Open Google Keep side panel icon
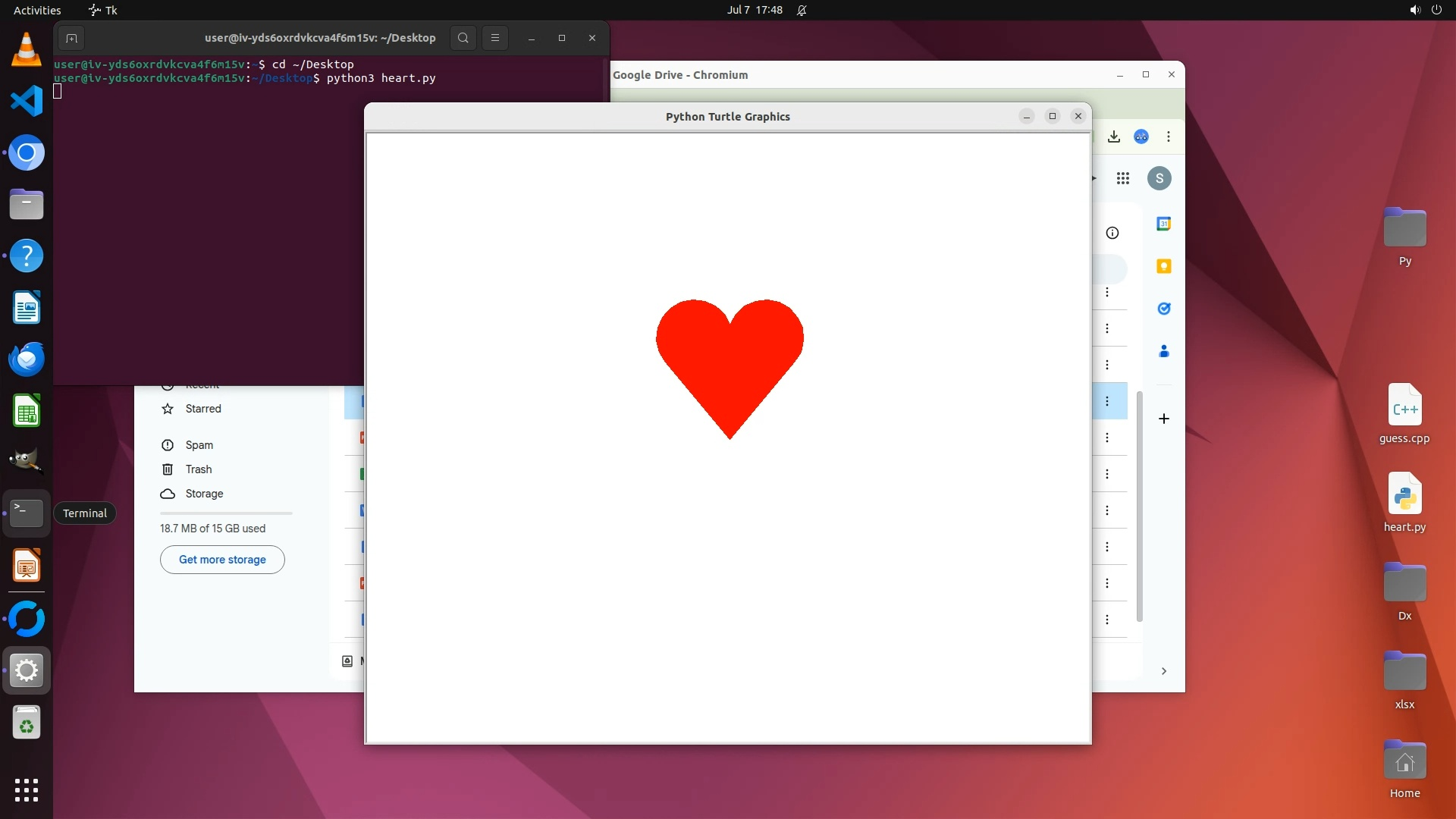The height and width of the screenshot is (819, 1456). [x=1163, y=266]
